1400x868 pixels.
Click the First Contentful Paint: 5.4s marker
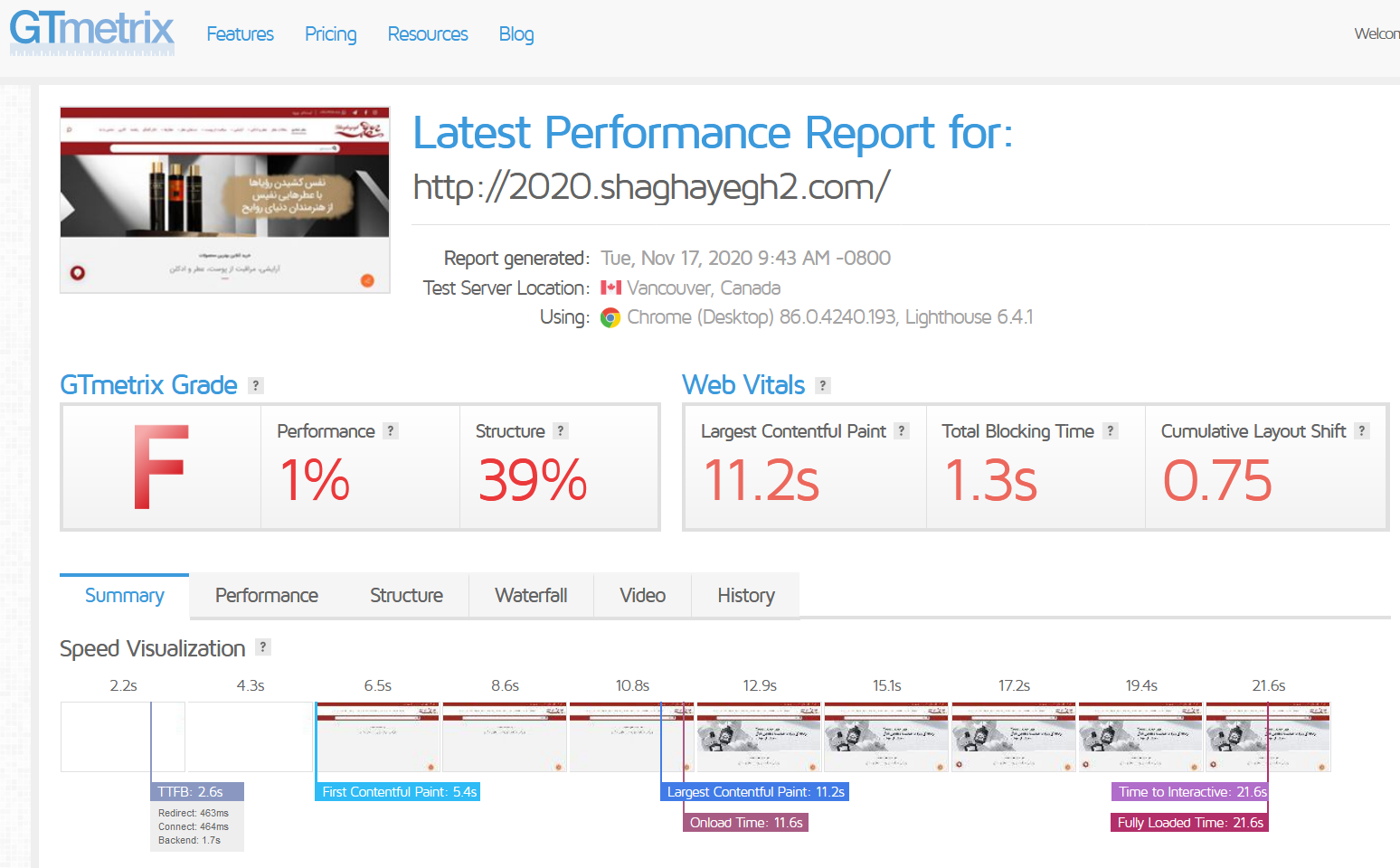coord(398,792)
